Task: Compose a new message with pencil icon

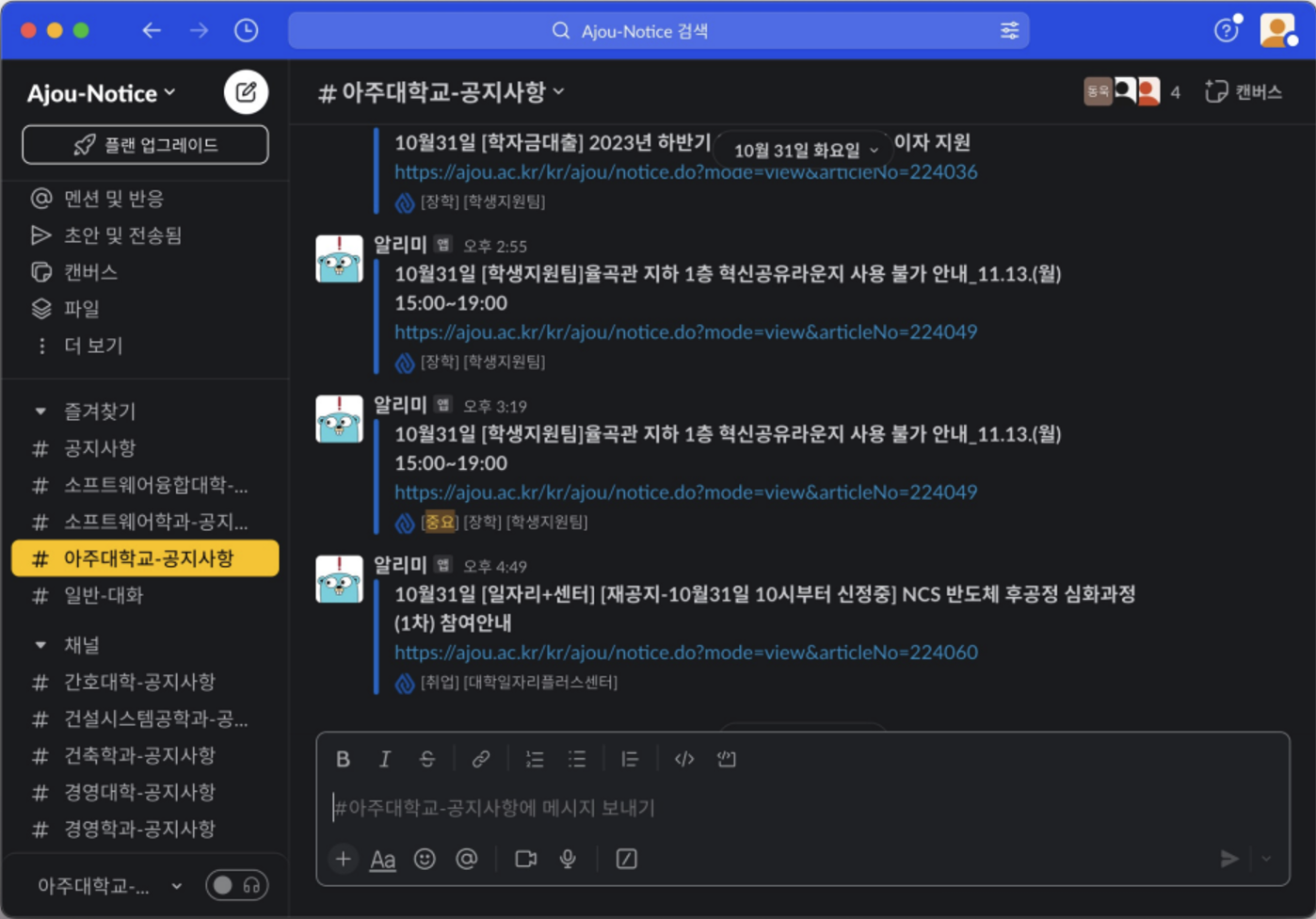Action: coord(246,92)
